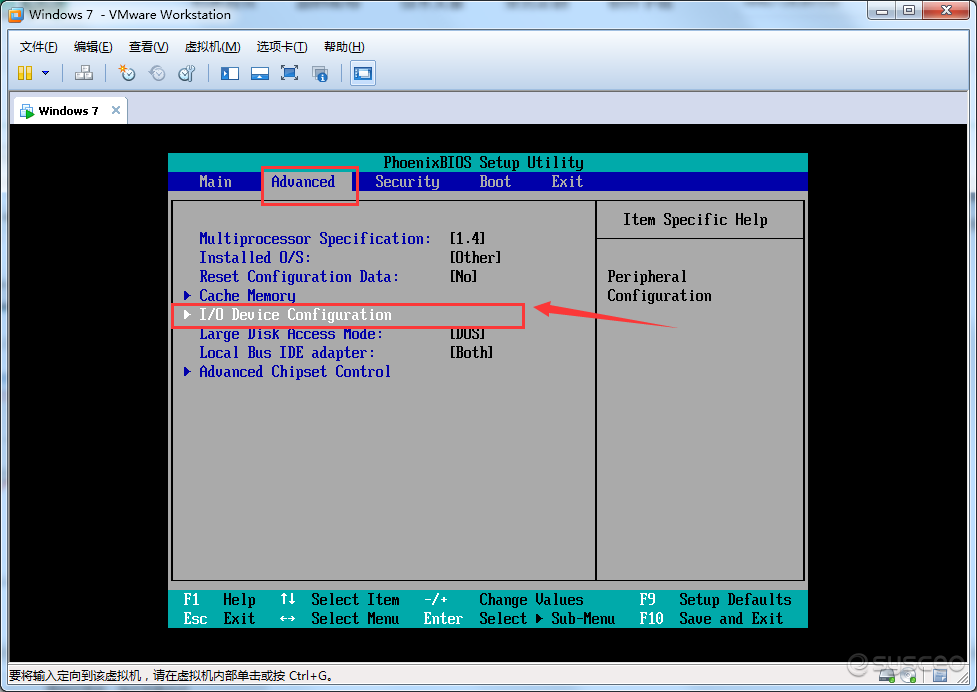Image resolution: width=977 pixels, height=692 pixels.
Task: Click the [1.4] value
Action: [467, 239]
